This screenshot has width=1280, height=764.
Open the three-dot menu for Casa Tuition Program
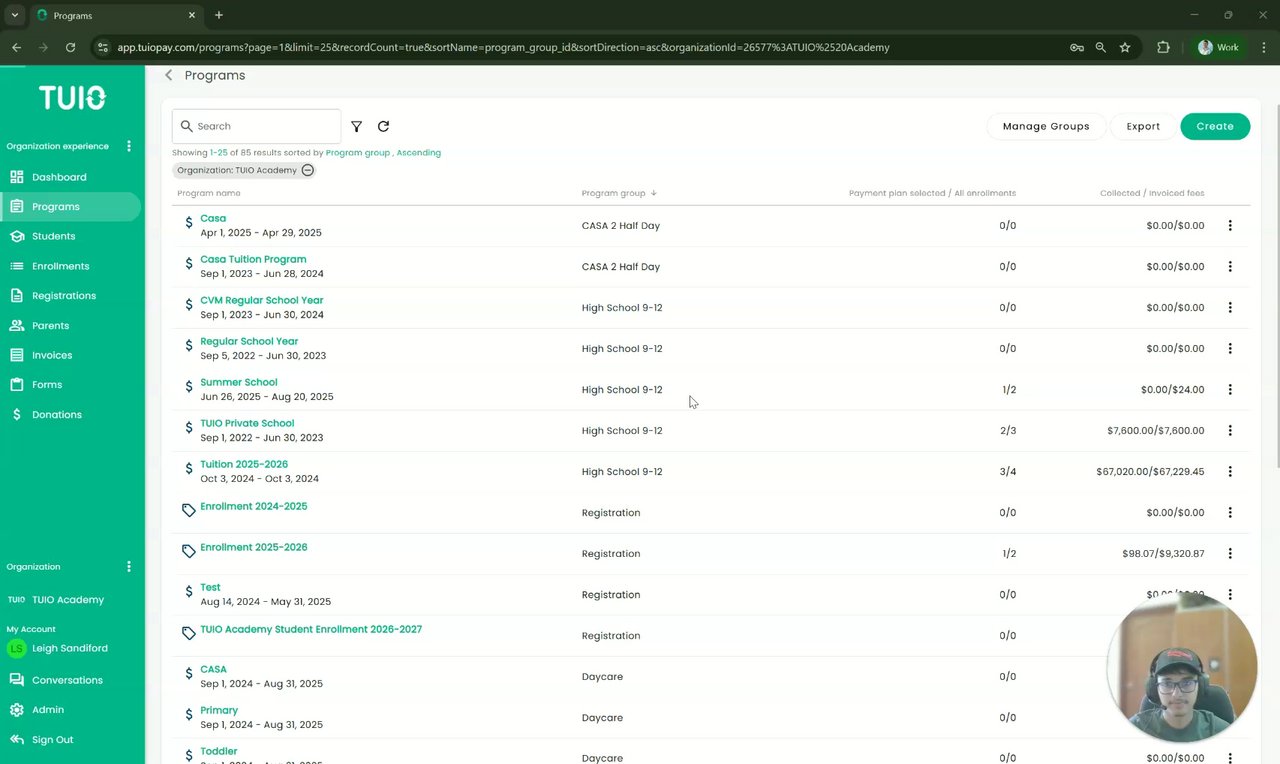click(1230, 267)
